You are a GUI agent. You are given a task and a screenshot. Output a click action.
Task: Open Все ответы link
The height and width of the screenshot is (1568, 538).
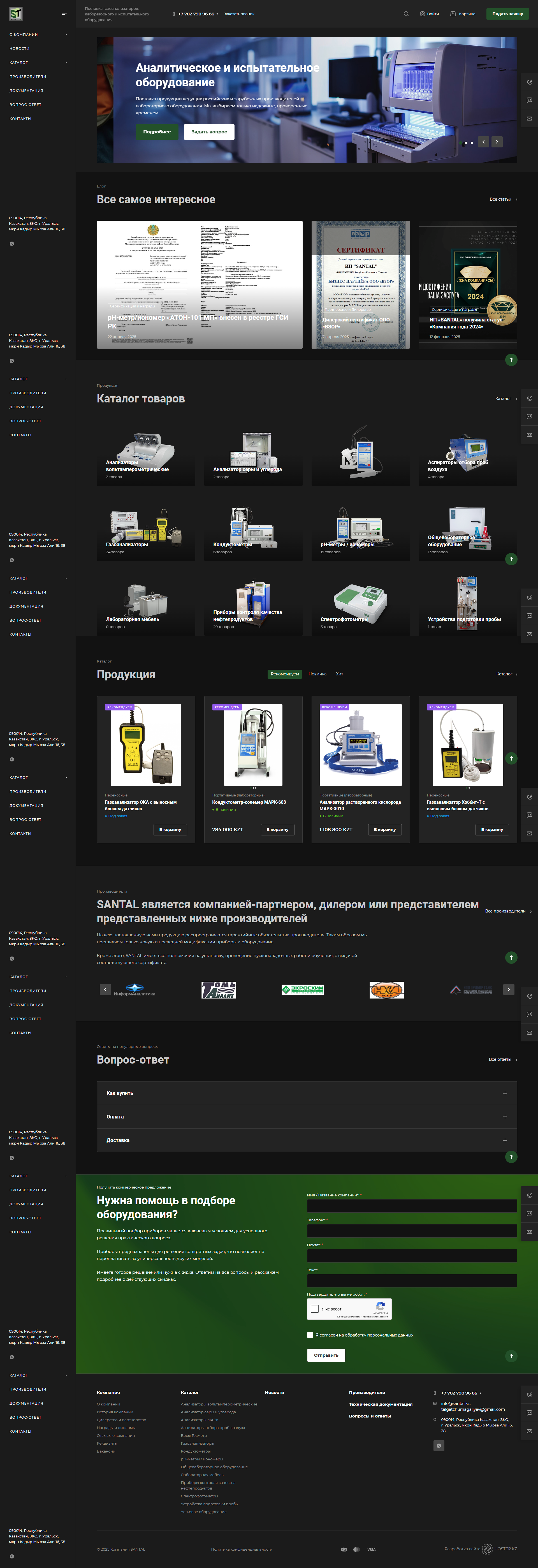[503, 1059]
